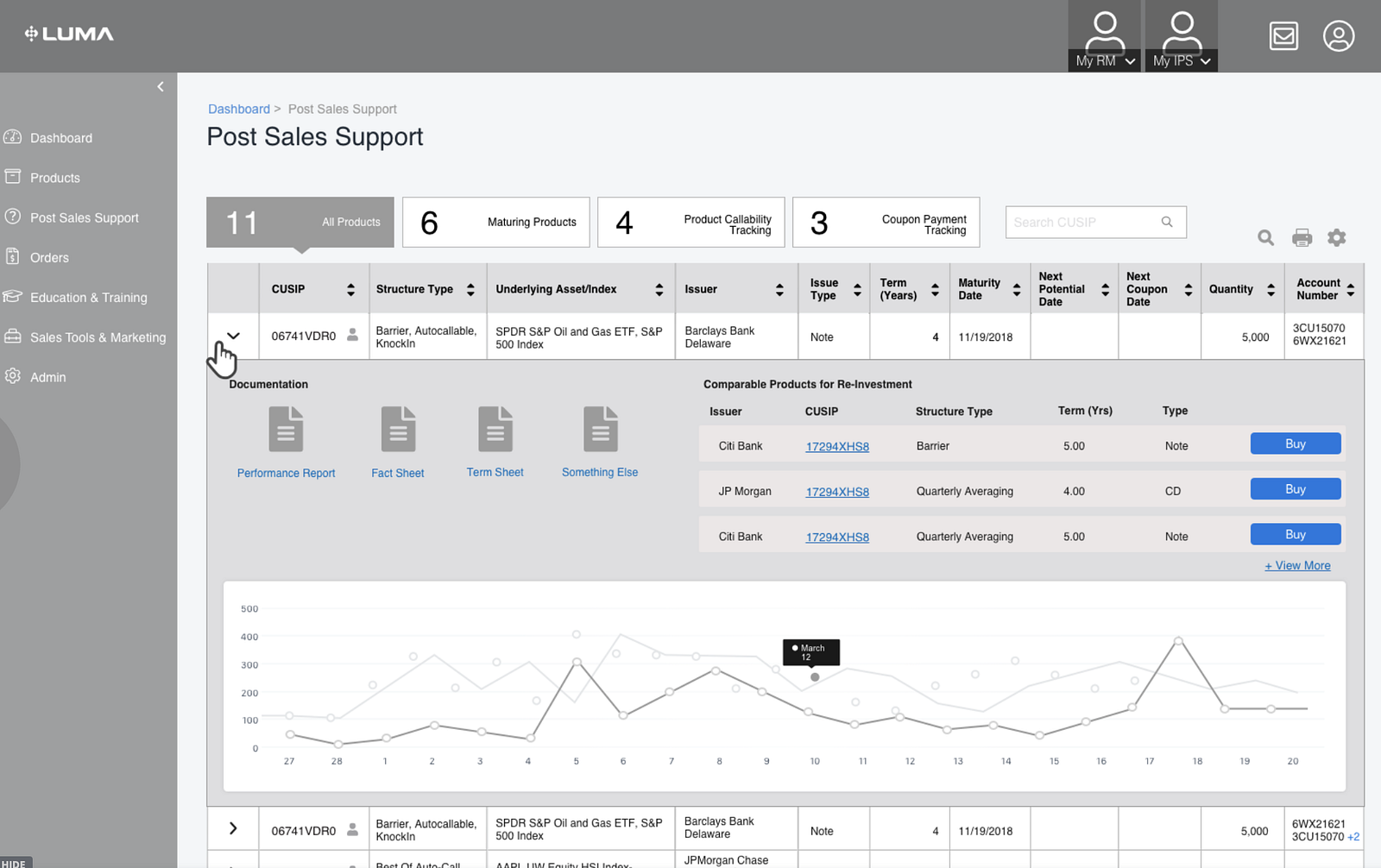Open Sales Tools & Marketing in sidebar
Screen dimensions: 1381x868
[x=98, y=337]
